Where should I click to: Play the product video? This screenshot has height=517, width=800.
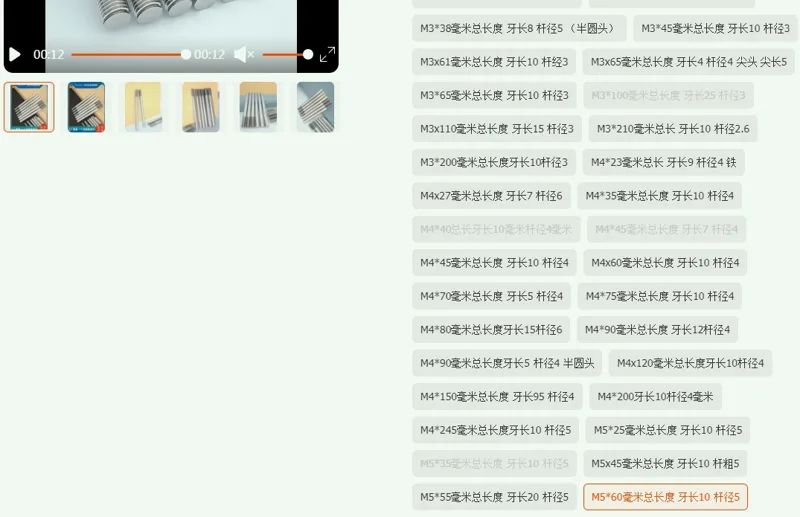tap(15, 54)
